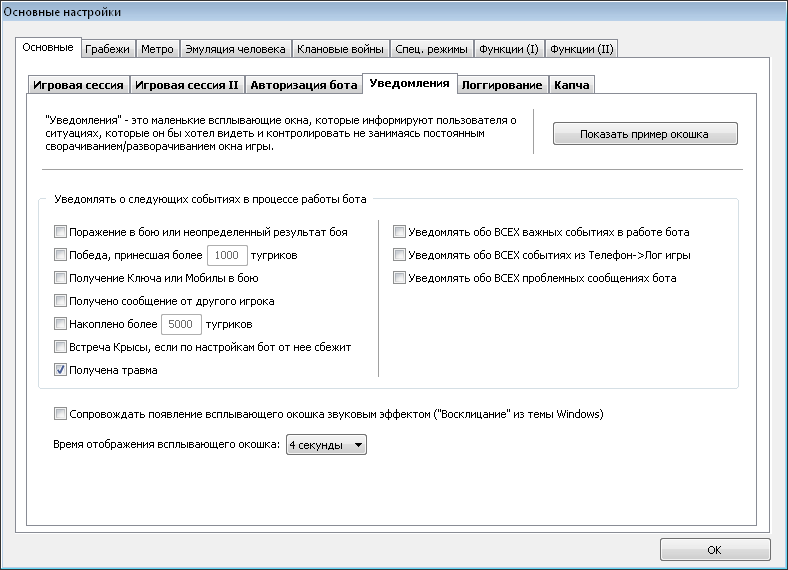Click the accumulated amount field showing 5000
This screenshot has height=570, width=788.
(x=181, y=324)
